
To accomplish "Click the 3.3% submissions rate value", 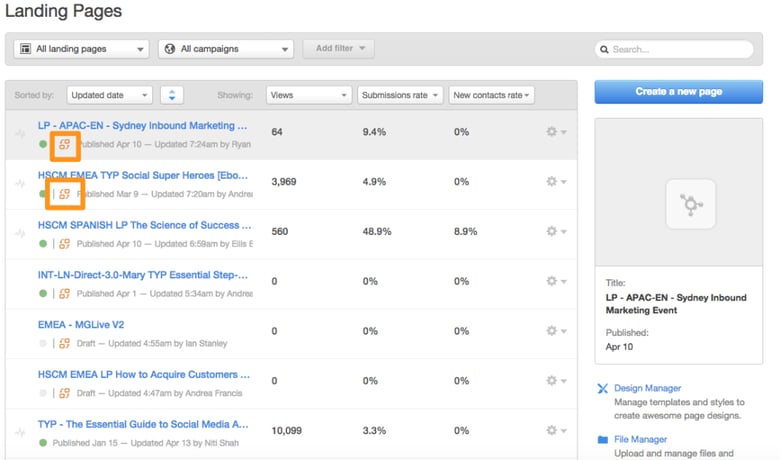I will (x=374, y=430).
